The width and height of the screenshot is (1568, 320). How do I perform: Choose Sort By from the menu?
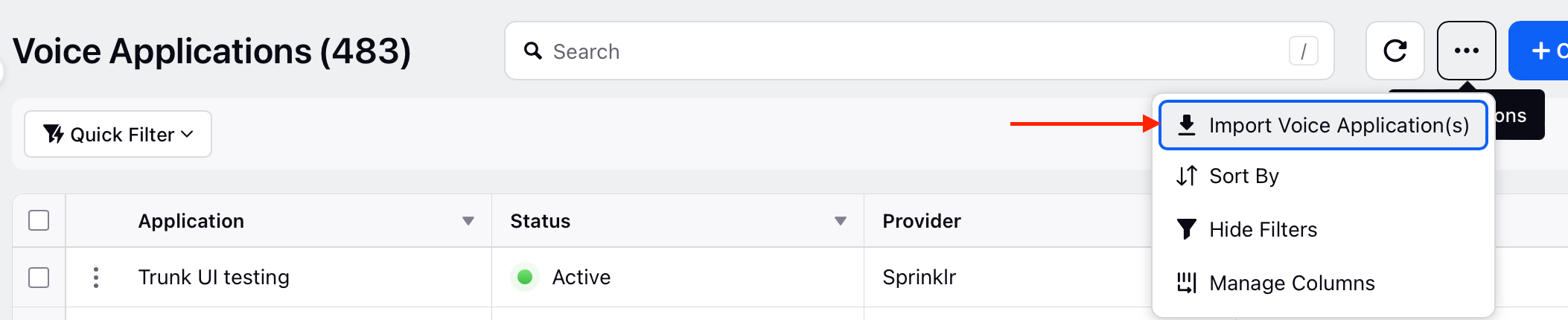[x=1323, y=176]
